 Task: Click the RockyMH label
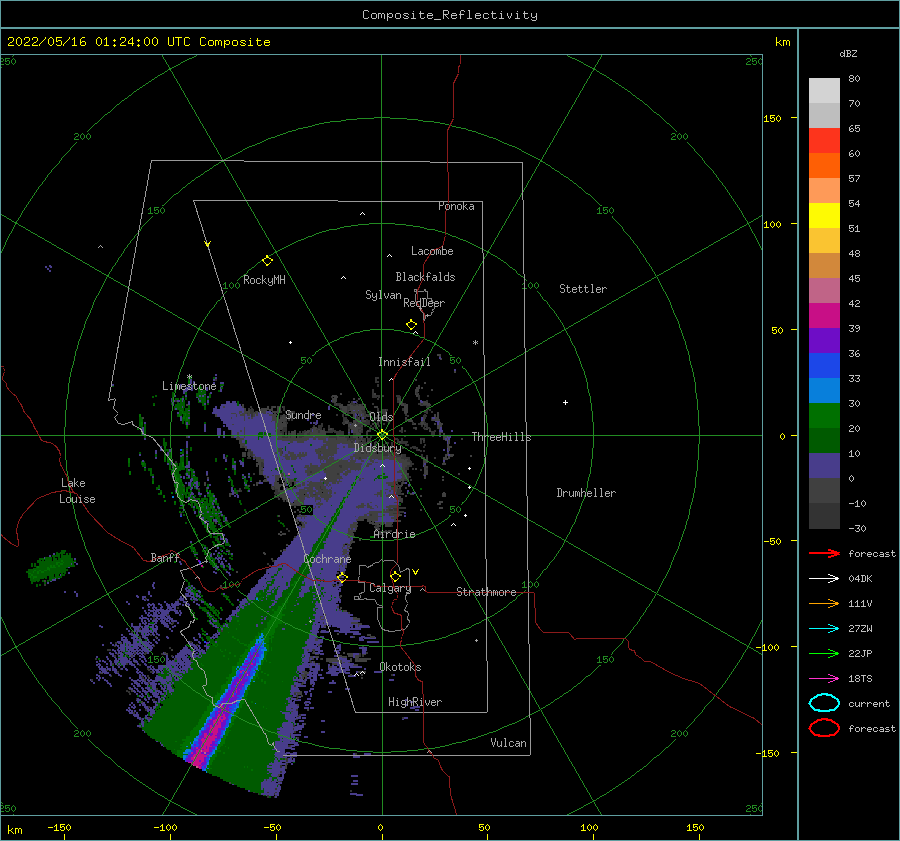[x=264, y=280]
